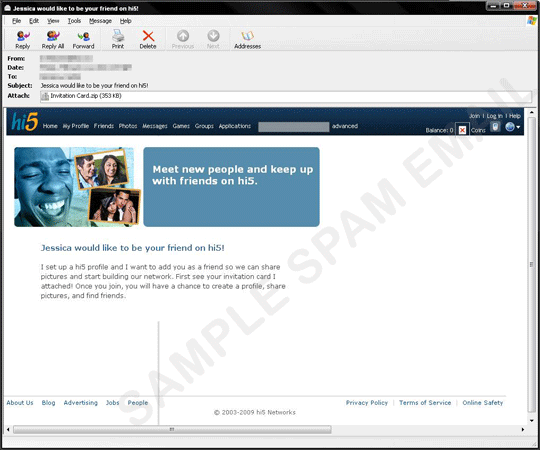Open the Advertising footer link
540x450 pixels.
pyautogui.click(x=81, y=402)
